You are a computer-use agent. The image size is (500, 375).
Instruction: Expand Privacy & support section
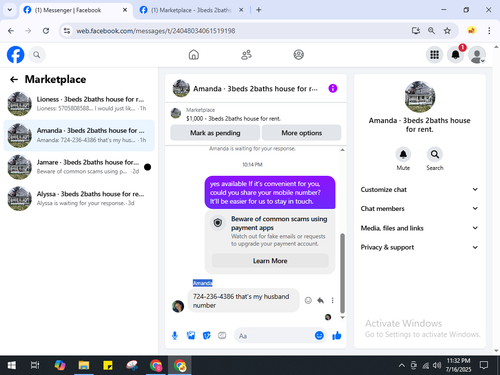click(419, 247)
